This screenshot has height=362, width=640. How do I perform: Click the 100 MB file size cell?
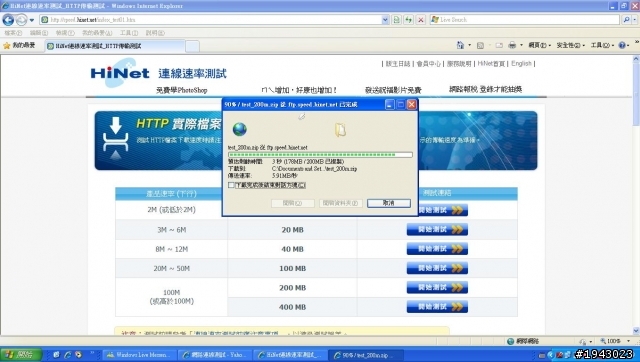click(292, 268)
